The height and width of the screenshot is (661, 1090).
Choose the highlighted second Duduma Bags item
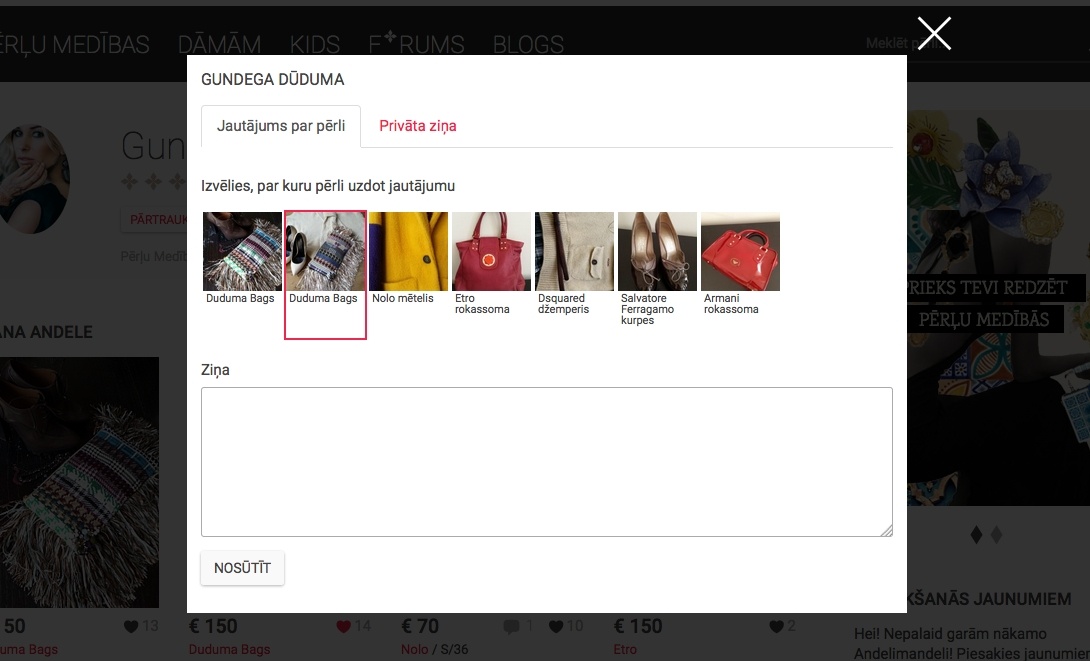point(325,251)
